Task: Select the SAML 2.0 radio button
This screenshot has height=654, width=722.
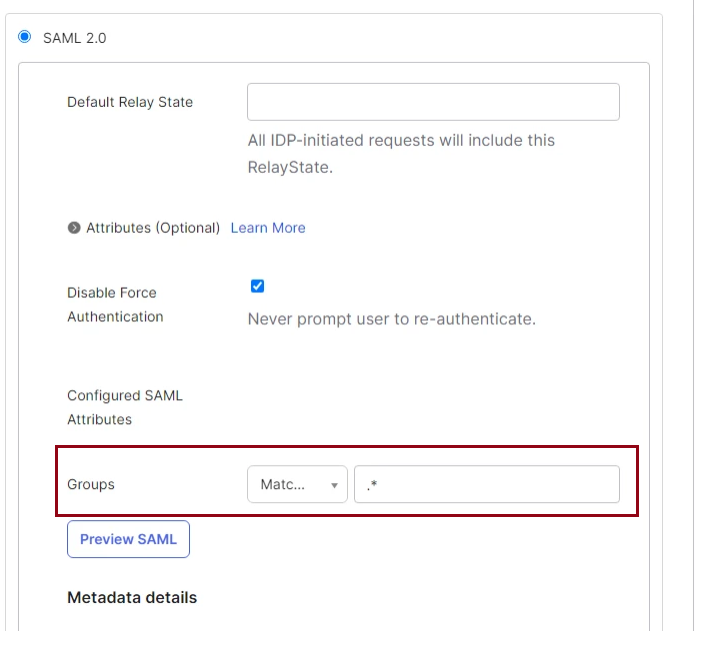Action: pyautogui.click(x=25, y=37)
